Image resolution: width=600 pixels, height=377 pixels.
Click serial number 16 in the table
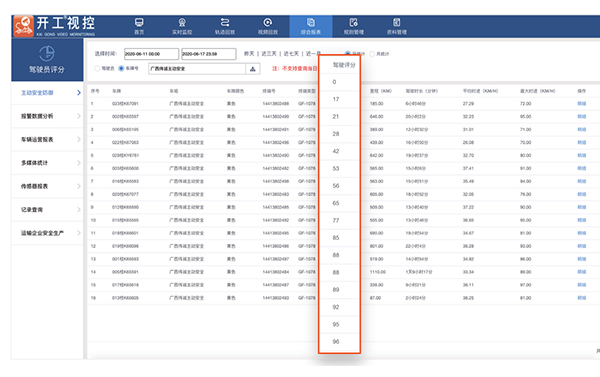(93, 298)
